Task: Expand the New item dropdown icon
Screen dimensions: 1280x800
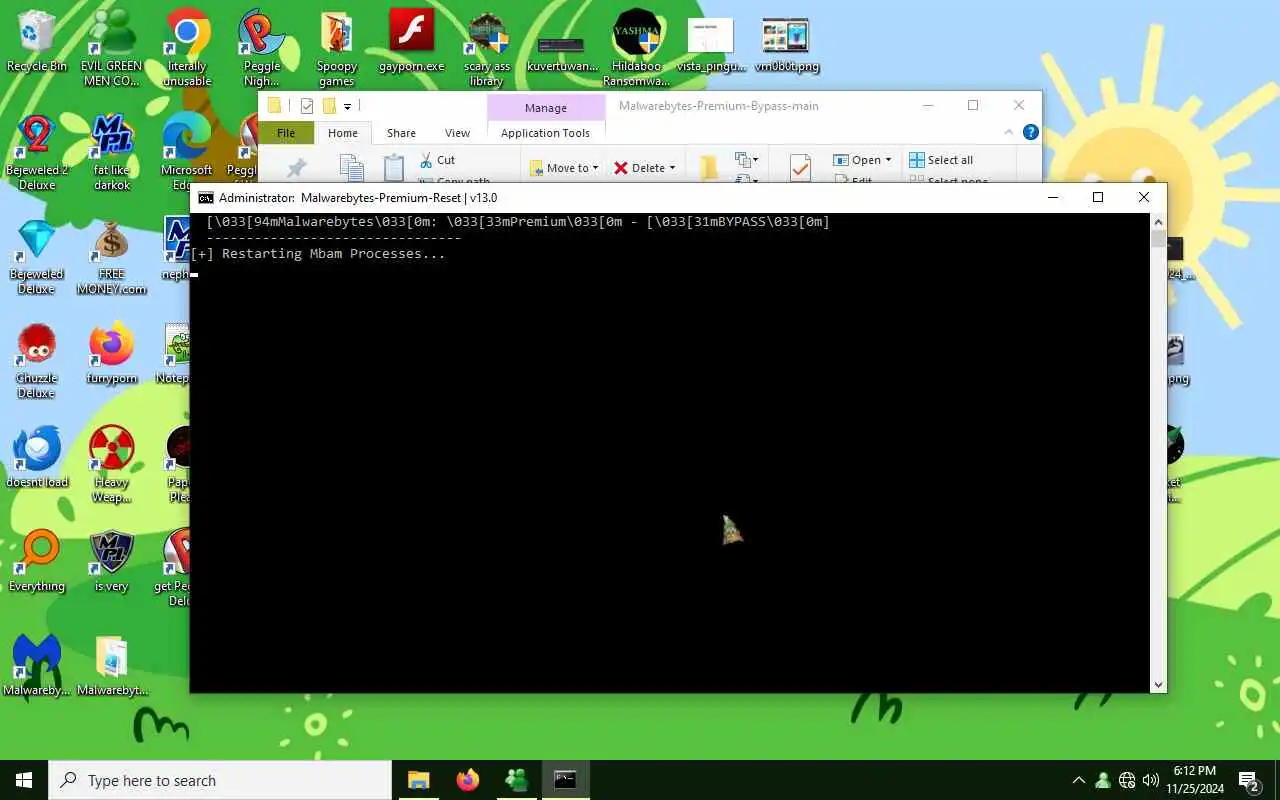Action: click(745, 160)
